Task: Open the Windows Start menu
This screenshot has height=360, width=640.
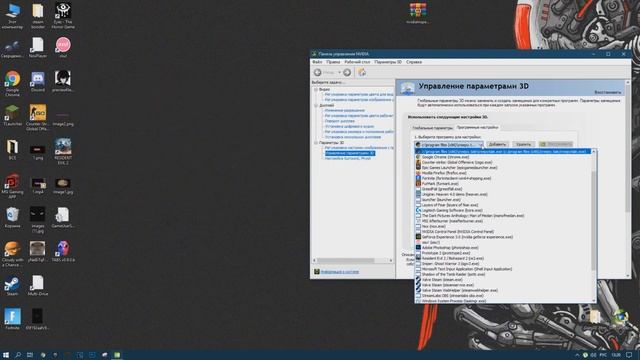Action: pyautogui.click(x=6, y=355)
